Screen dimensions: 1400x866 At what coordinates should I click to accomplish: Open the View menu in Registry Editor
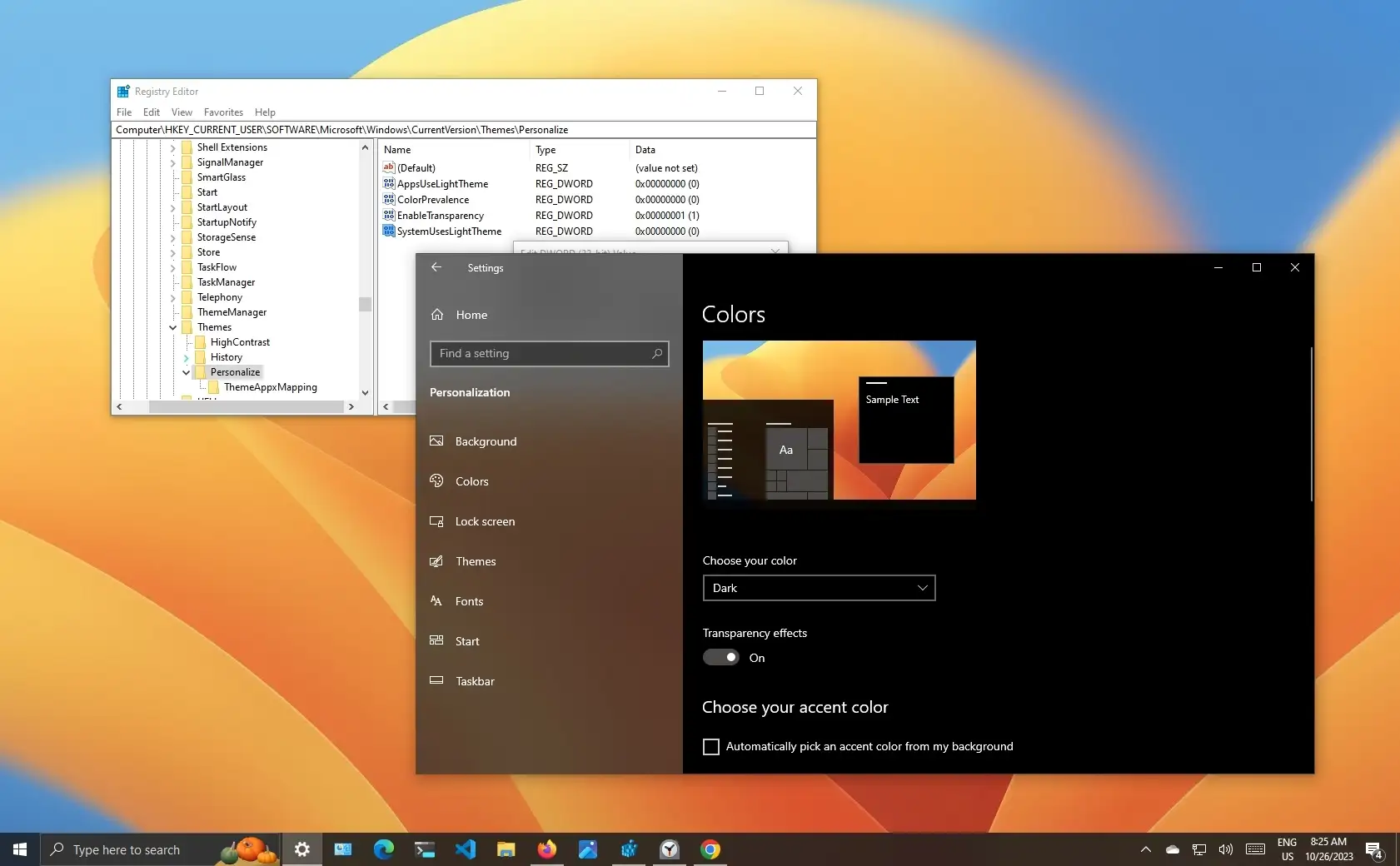pyautogui.click(x=182, y=112)
